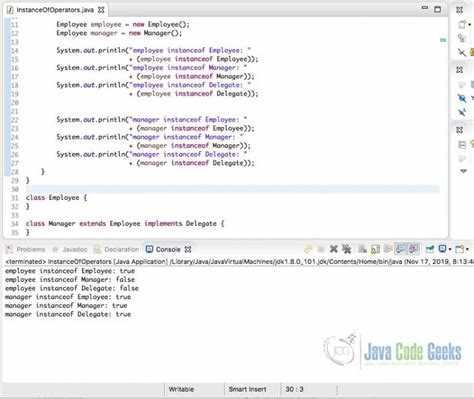Click cursor position 30 : 3 in status bar
Screen dimensions: 474x399
[x=294, y=389]
